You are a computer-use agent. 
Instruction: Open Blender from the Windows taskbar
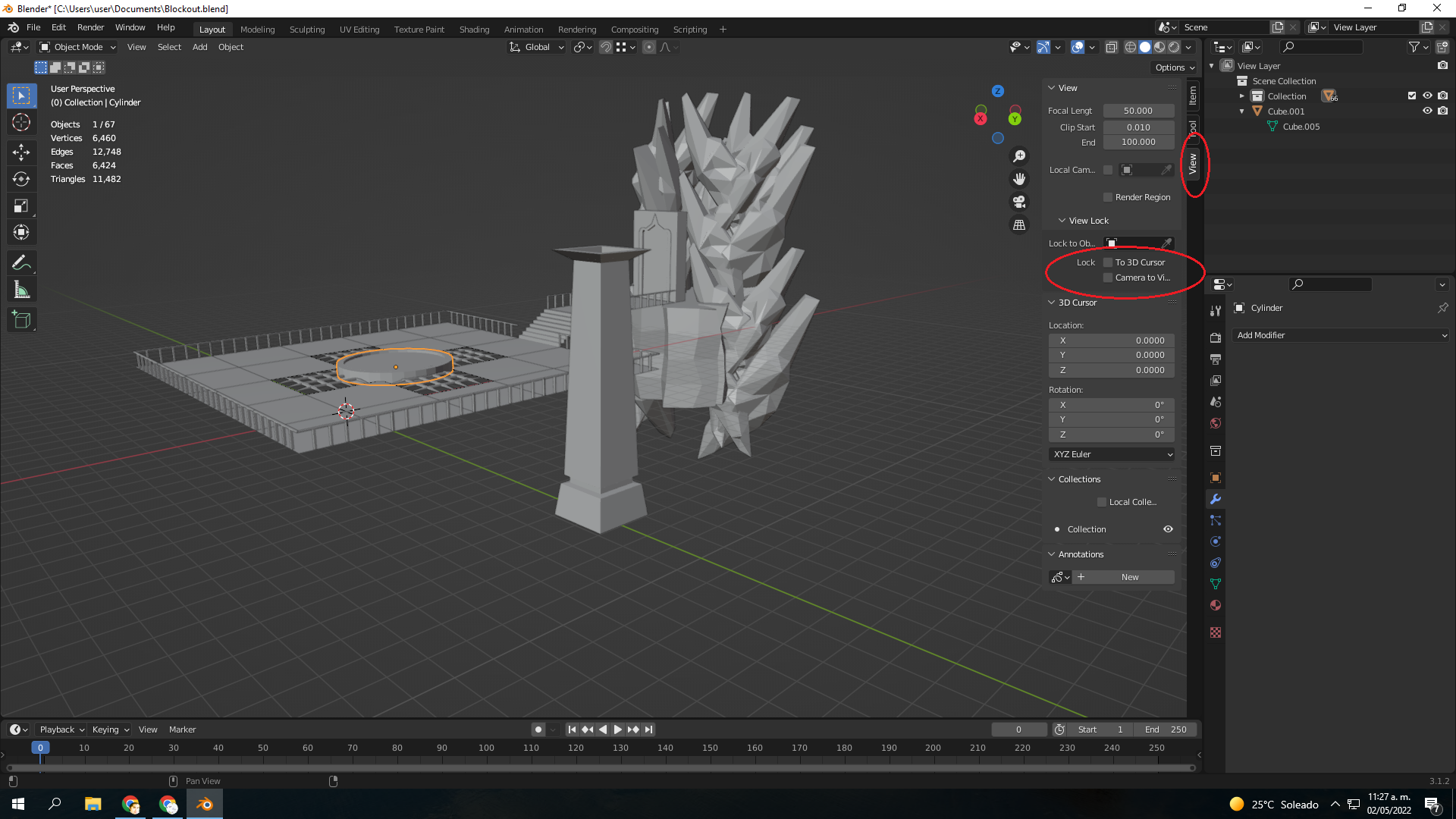(205, 804)
